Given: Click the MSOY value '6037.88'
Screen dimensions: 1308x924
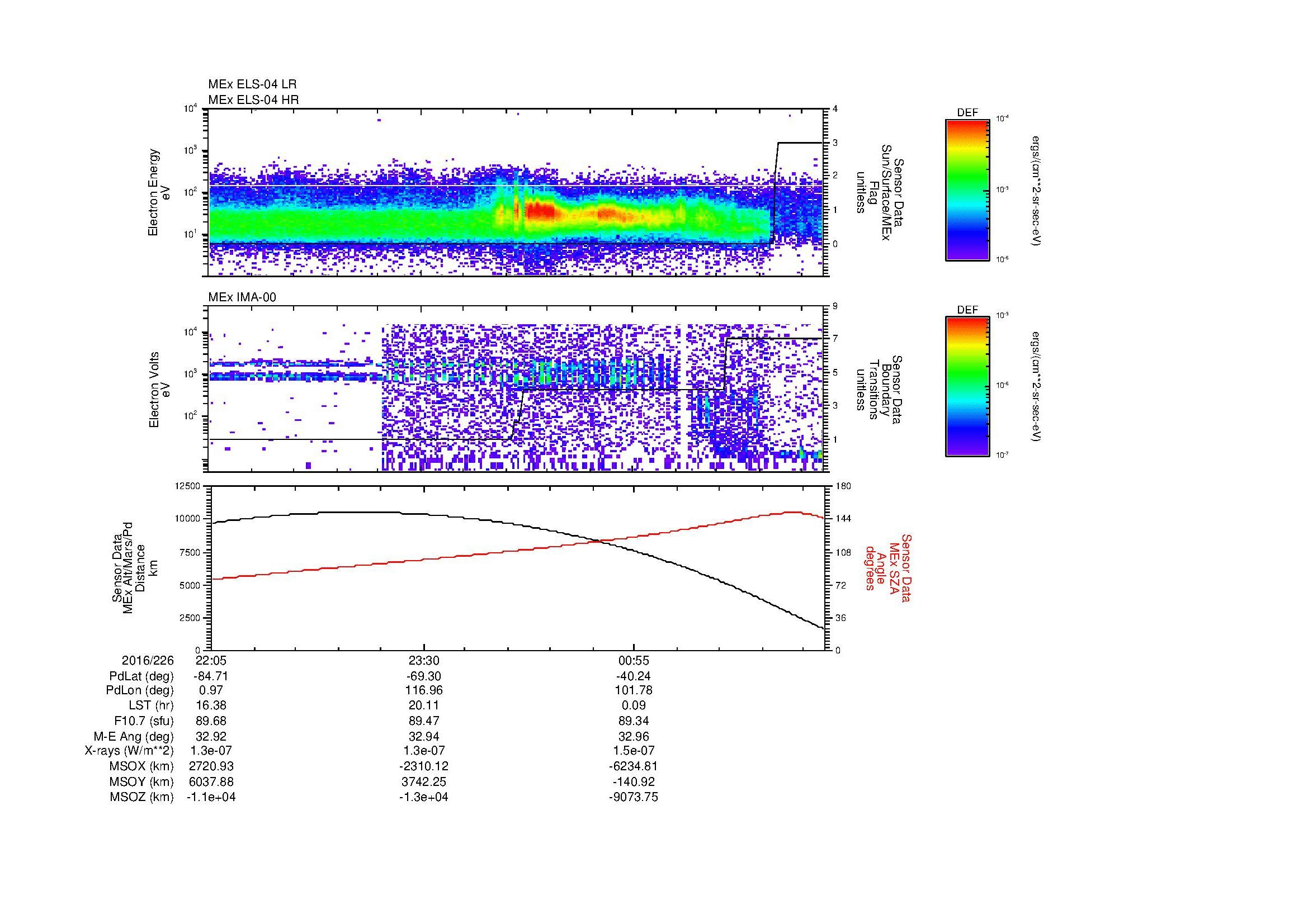Looking at the screenshot, I should pyautogui.click(x=211, y=781).
